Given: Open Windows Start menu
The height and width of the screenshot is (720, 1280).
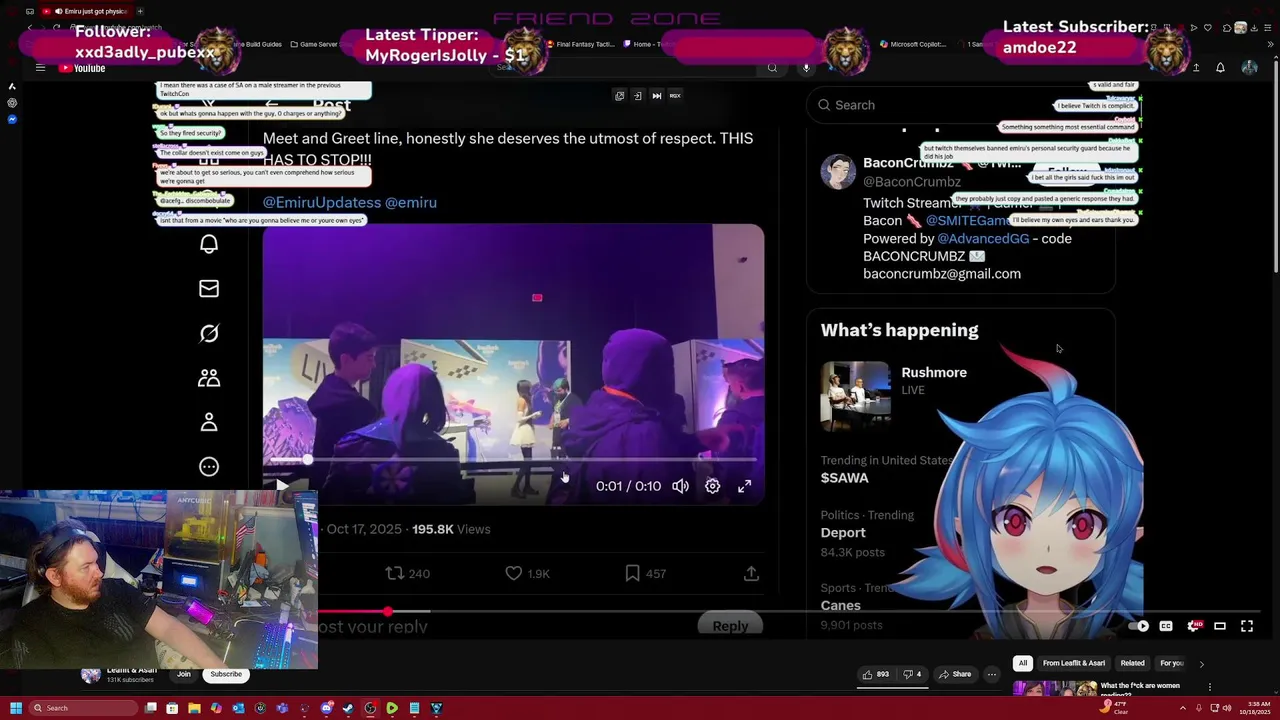Looking at the screenshot, I should [x=15, y=708].
